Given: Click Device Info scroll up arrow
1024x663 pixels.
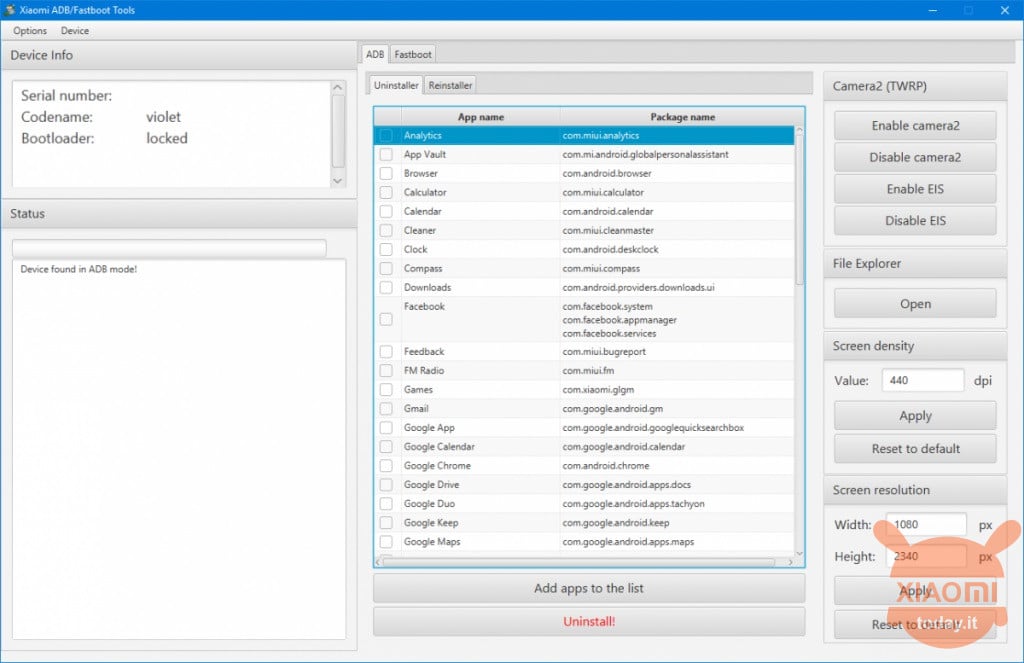Looking at the screenshot, I should (x=338, y=88).
